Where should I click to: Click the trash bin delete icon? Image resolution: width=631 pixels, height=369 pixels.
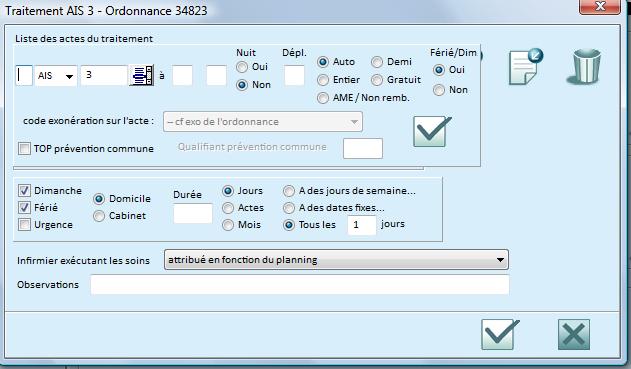(x=584, y=66)
